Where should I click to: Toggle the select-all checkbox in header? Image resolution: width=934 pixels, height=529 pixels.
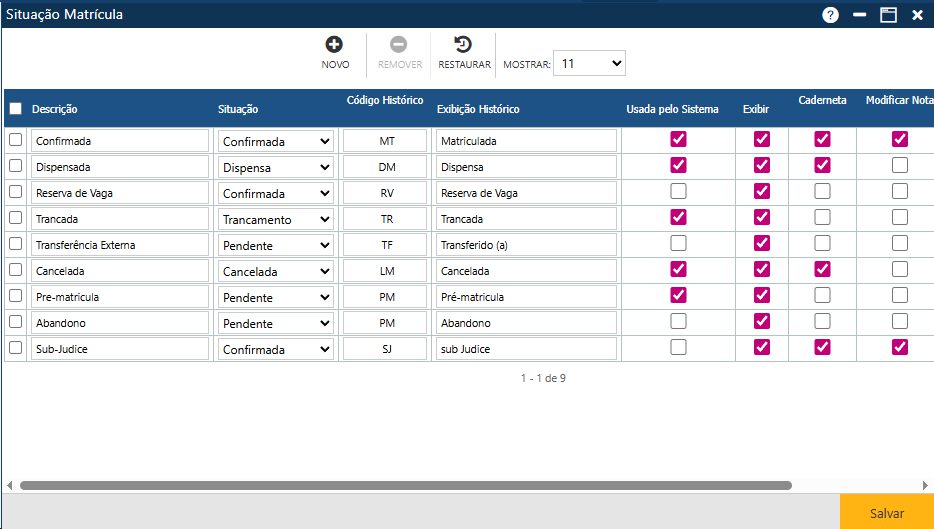(x=15, y=109)
